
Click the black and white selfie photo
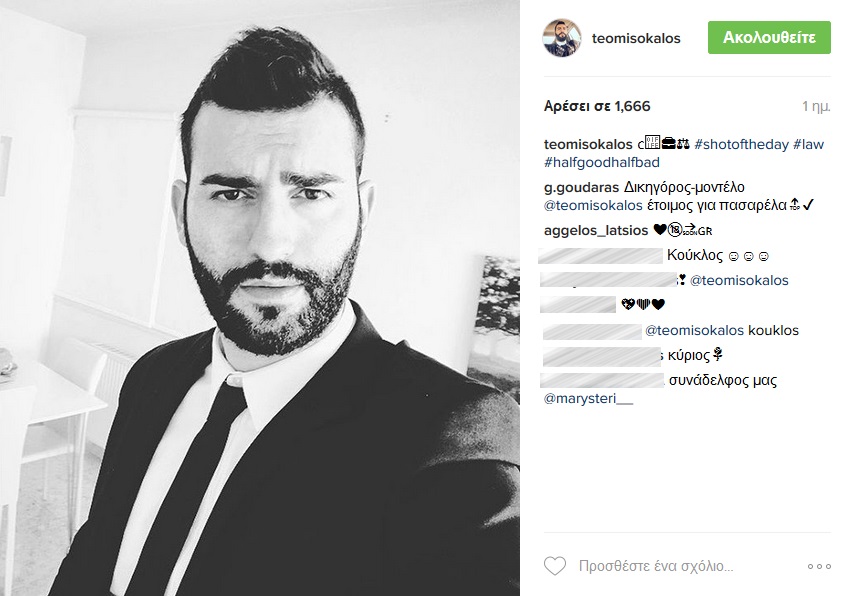260,298
